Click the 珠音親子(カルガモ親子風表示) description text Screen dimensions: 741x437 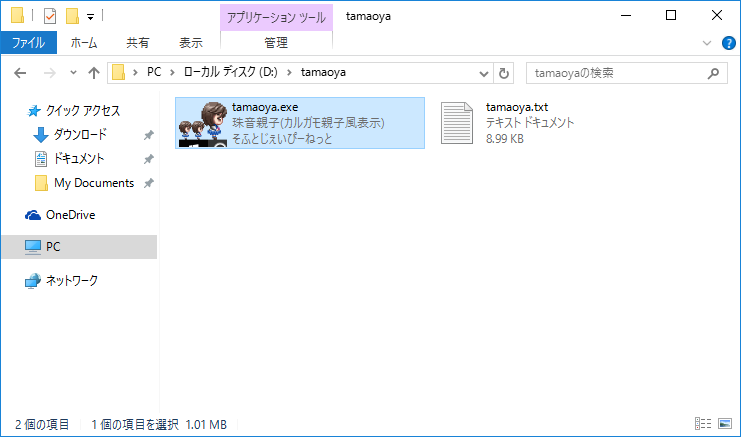point(308,123)
